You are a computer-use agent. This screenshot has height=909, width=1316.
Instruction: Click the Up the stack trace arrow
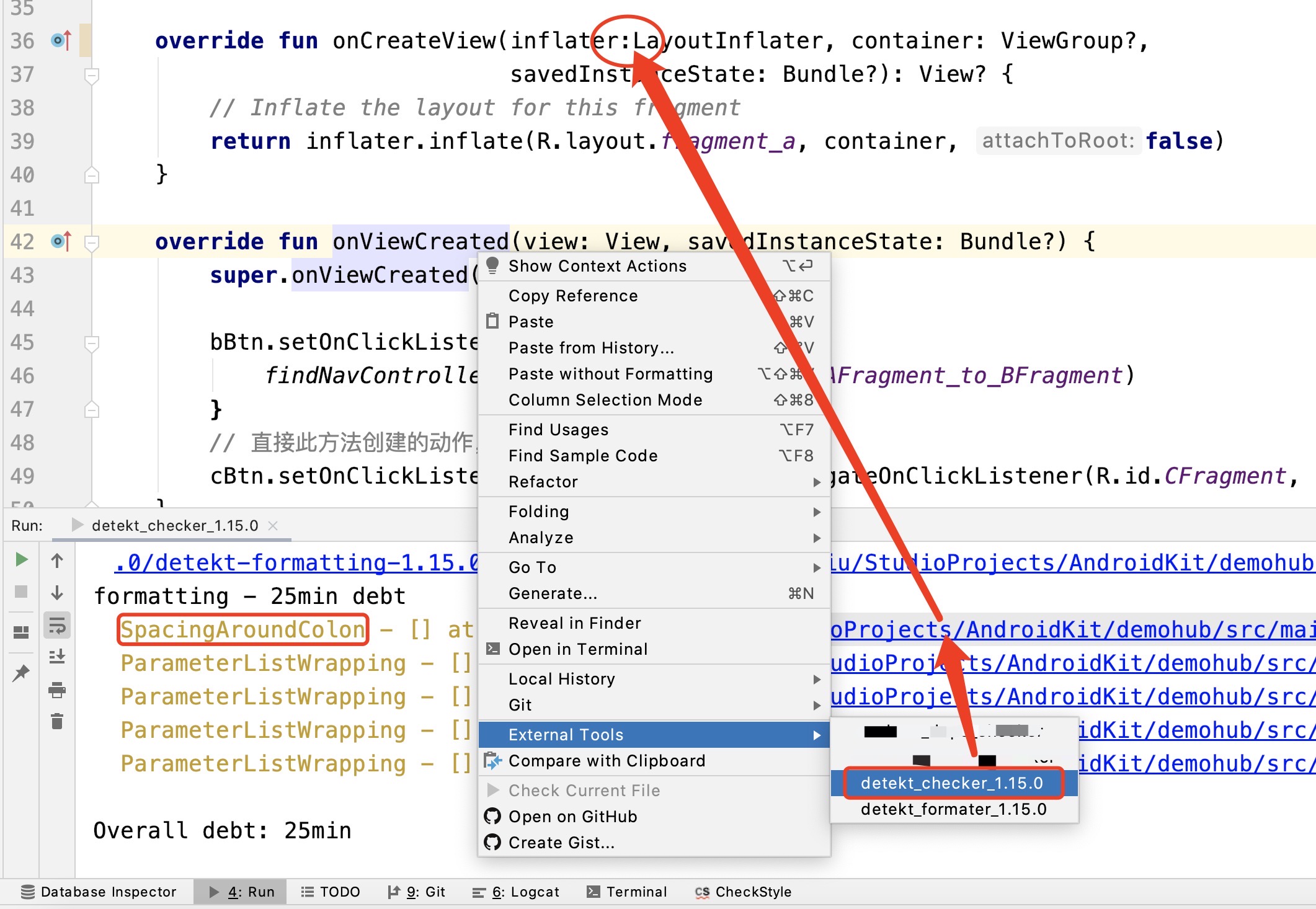tap(57, 561)
